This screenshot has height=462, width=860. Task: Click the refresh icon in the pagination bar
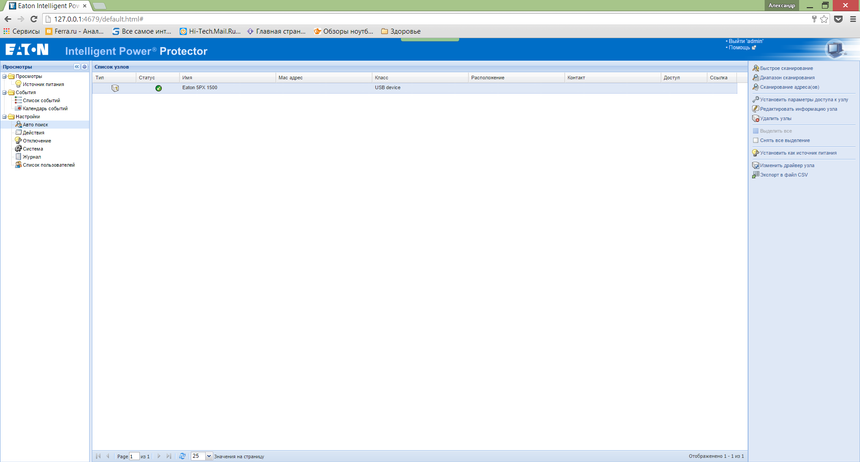(182, 456)
